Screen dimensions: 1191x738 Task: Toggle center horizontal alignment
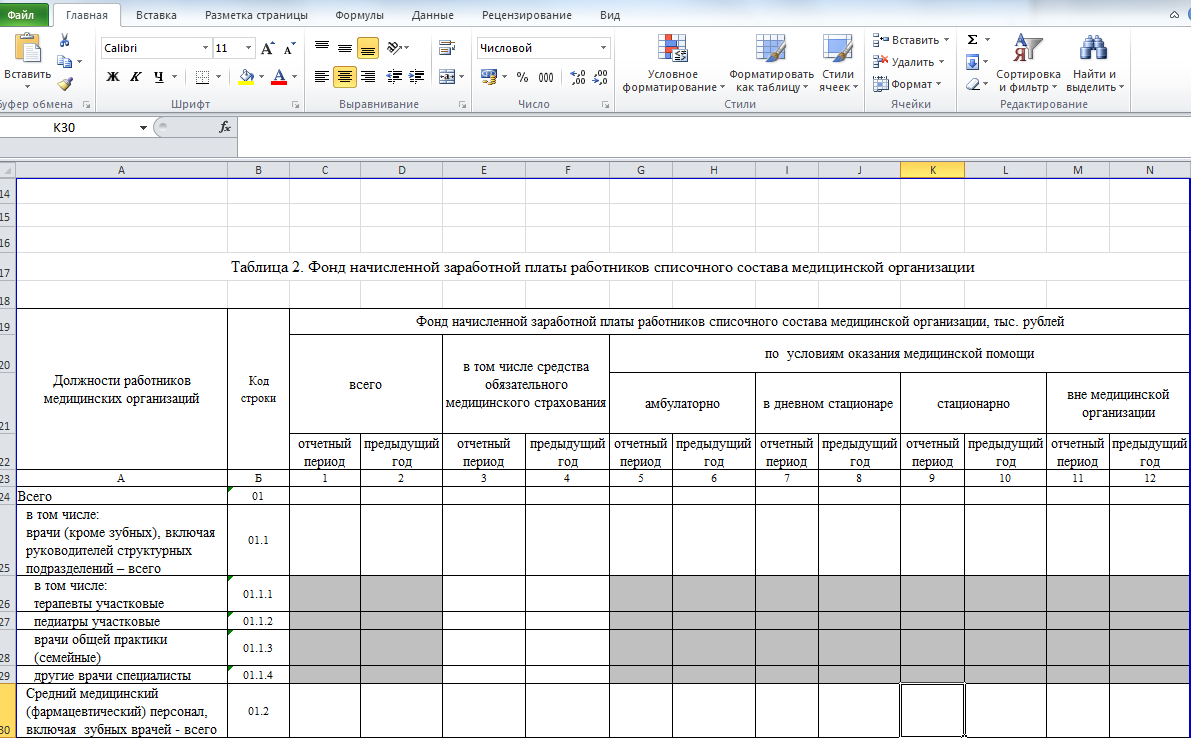[x=345, y=77]
